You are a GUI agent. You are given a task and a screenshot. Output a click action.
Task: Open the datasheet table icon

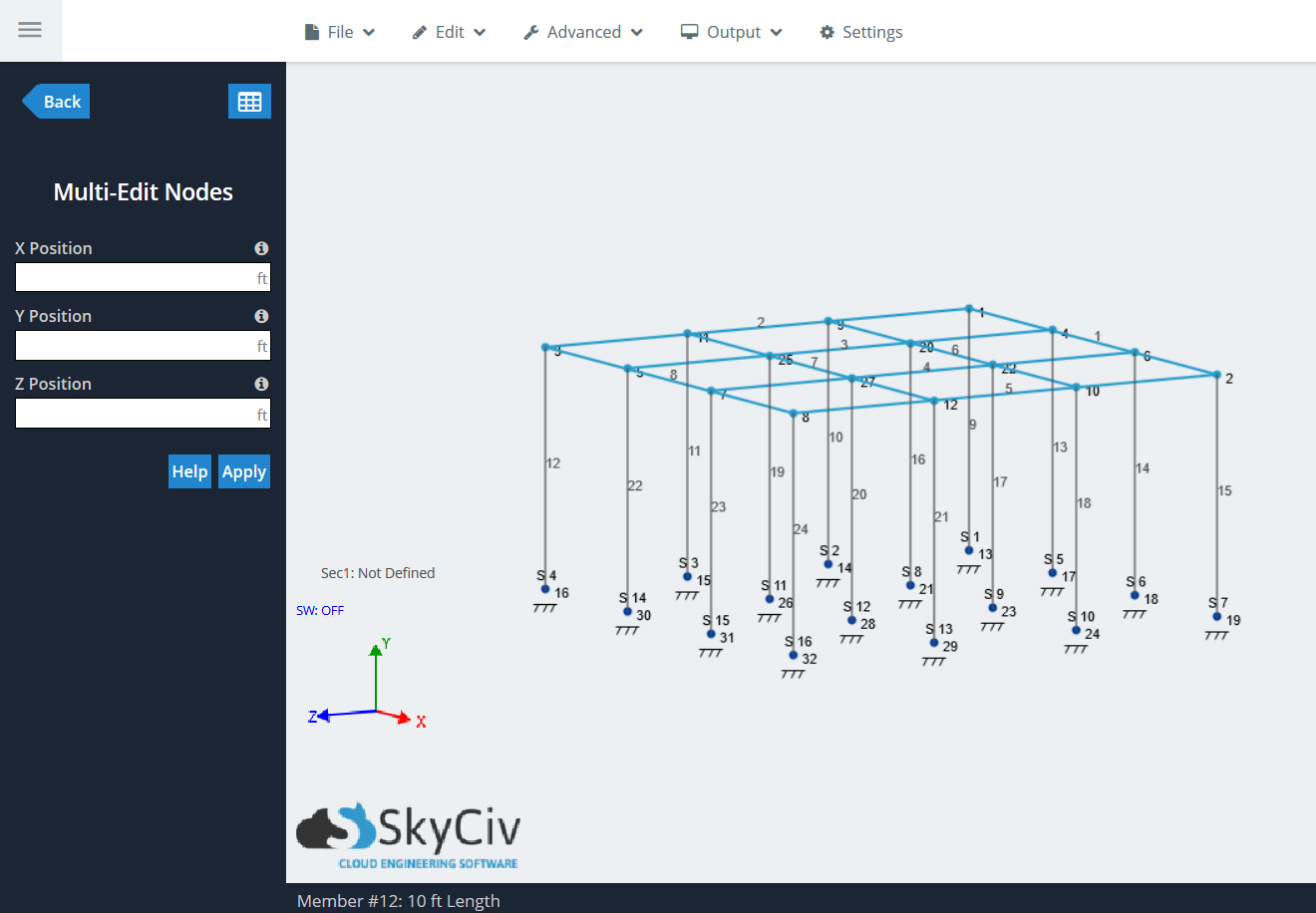coord(249,102)
